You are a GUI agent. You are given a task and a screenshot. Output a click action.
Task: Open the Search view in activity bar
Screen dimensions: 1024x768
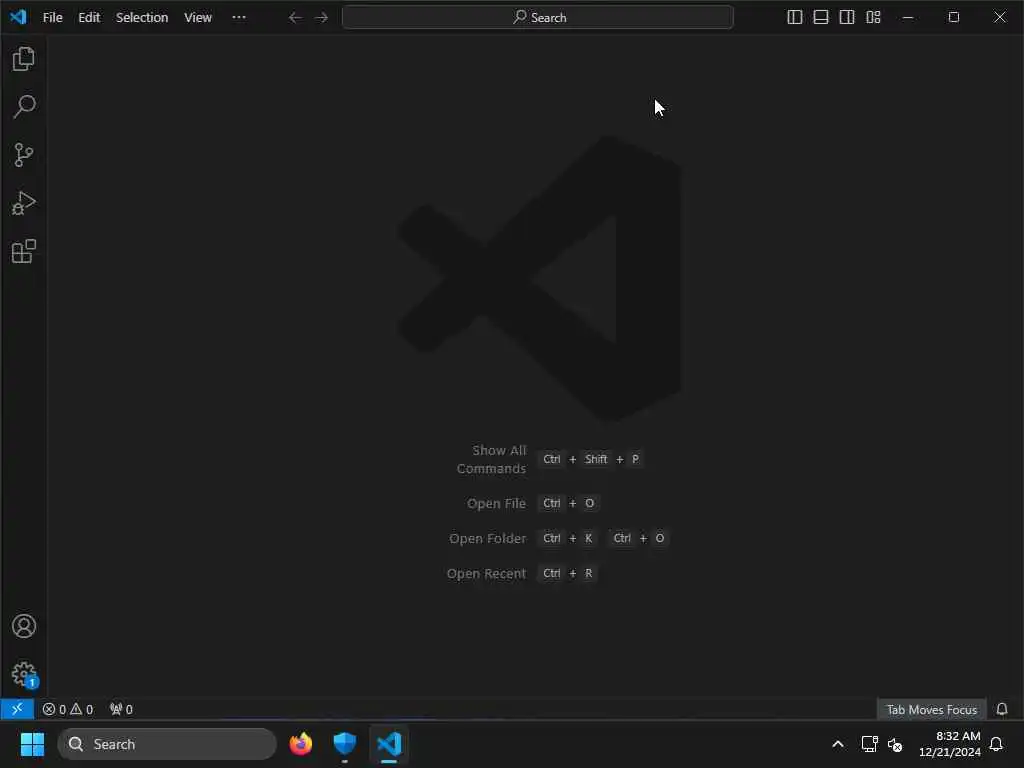coord(24,106)
